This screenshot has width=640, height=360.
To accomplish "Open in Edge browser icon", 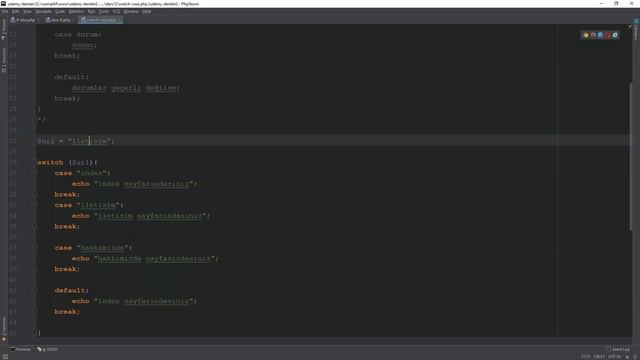I will coord(615,35).
